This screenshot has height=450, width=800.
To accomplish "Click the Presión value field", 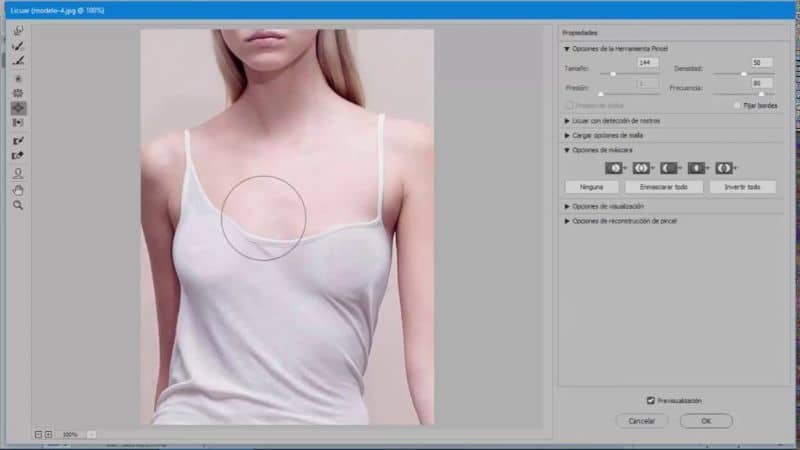I will click(x=647, y=83).
